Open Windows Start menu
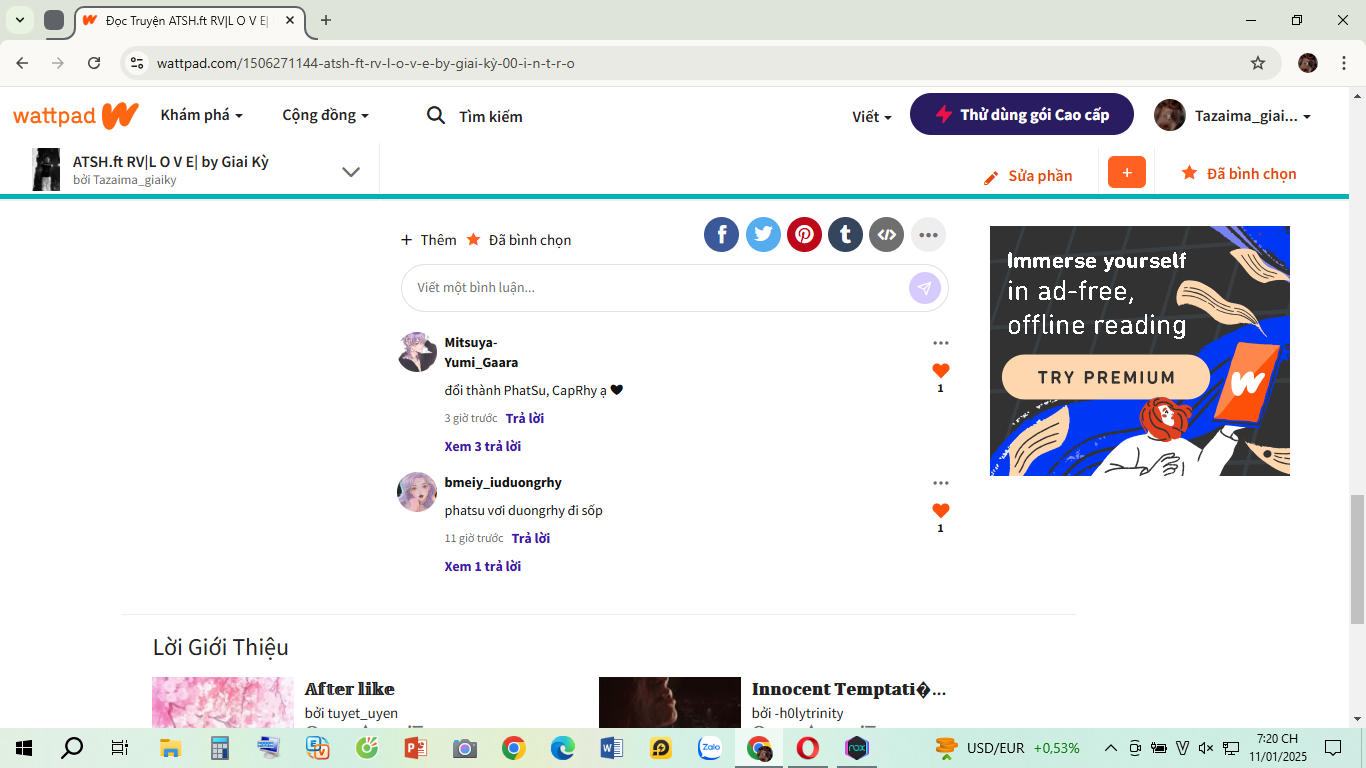Viewport: 1366px width, 768px height. coord(24,748)
